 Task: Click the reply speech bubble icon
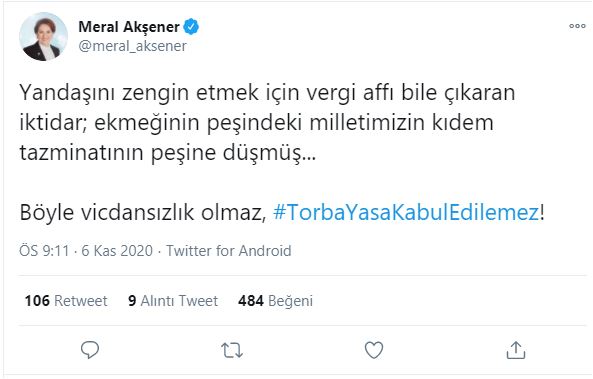90,350
